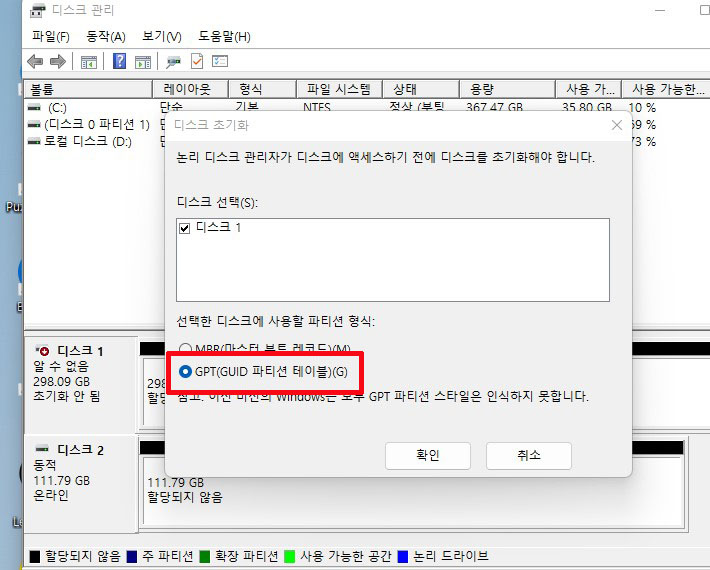Show/hide action pane toolbar icon
Viewport: 710px width, 570px height.
tap(143, 62)
